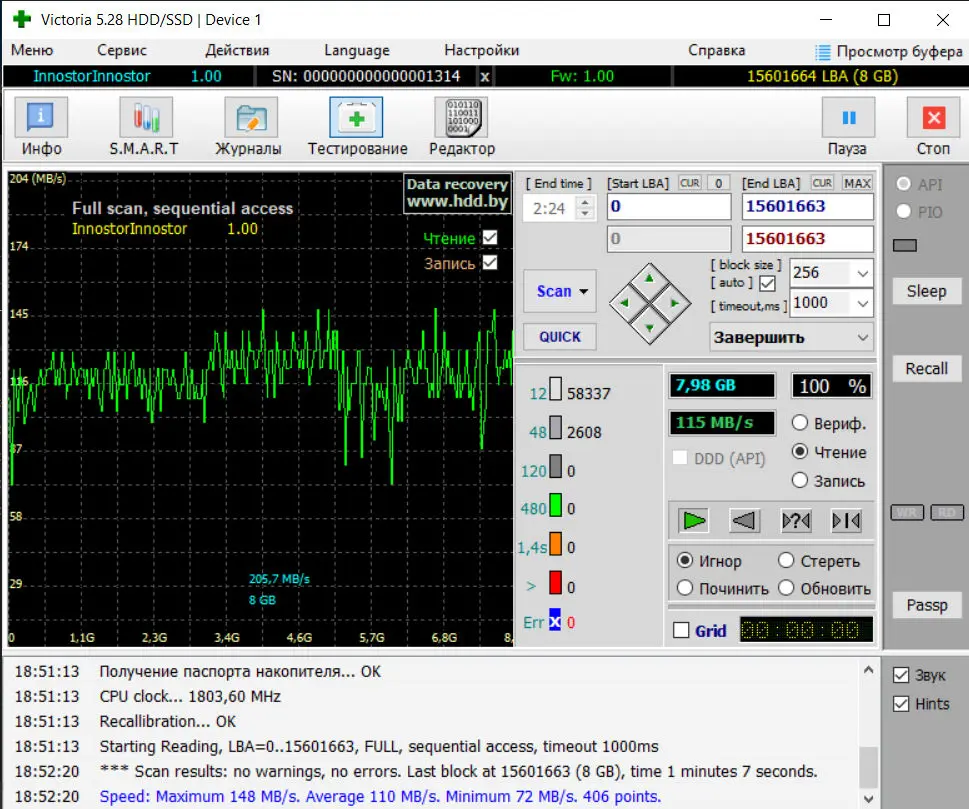Click the MAX button beside End LBA
This screenshot has height=809, width=969.
pos(857,183)
